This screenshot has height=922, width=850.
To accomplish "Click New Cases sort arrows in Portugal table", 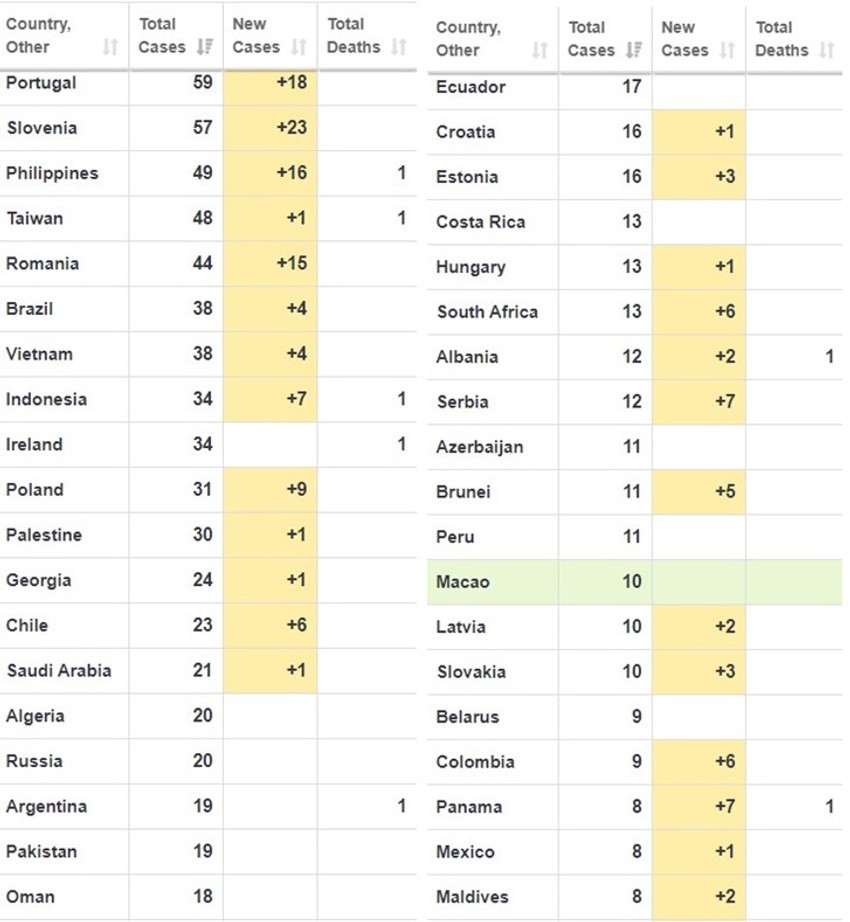I will pos(298,47).
